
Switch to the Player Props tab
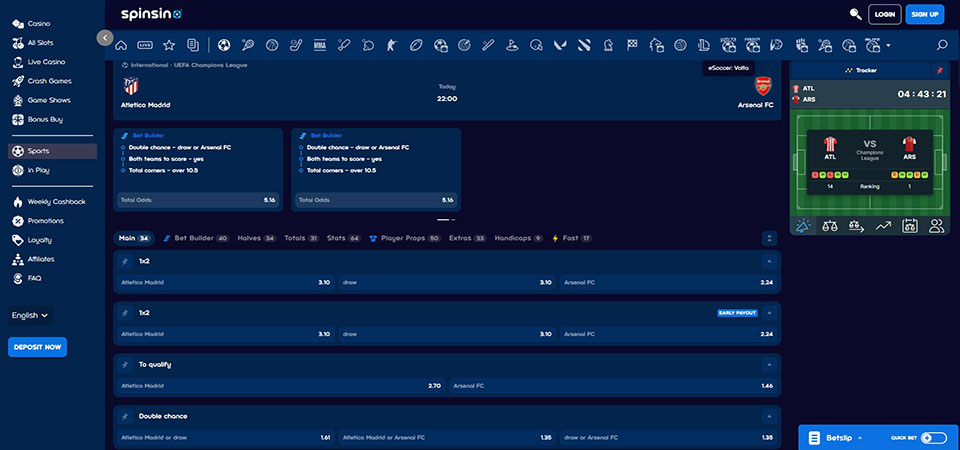point(405,238)
